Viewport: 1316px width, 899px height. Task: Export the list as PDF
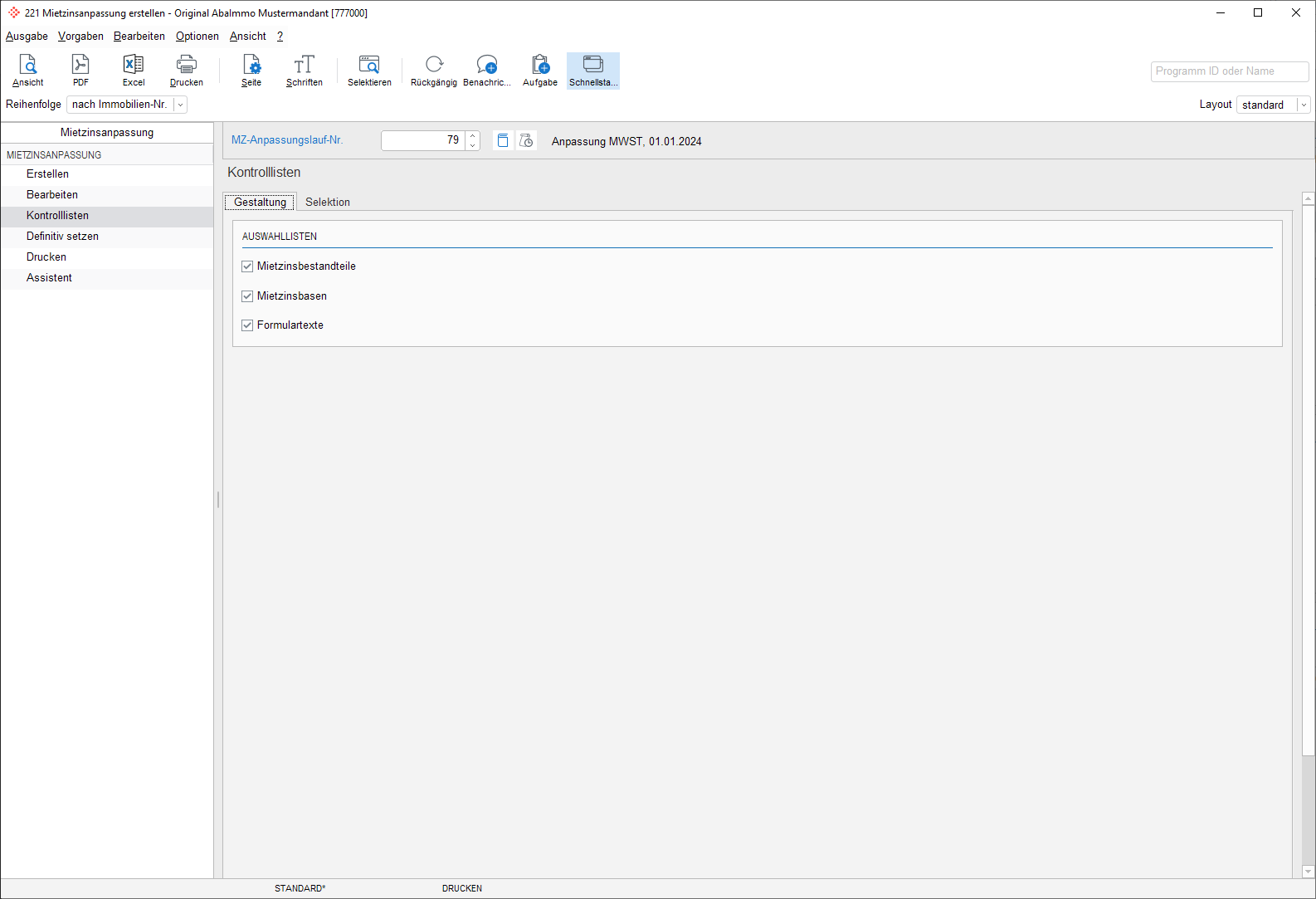coord(80,71)
